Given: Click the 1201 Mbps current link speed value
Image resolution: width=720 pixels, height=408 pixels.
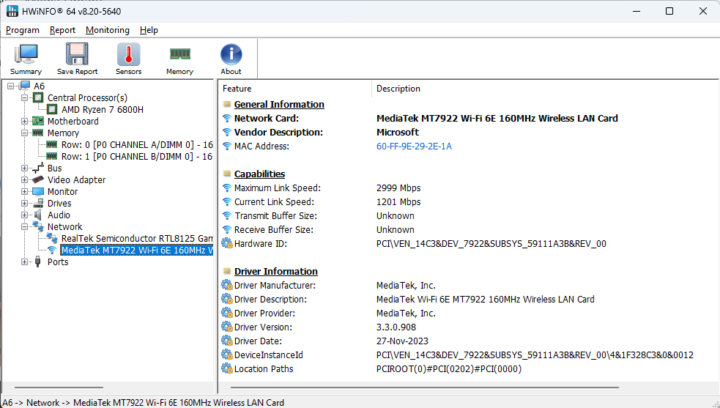Looking at the screenshot, I should point(398,201).
